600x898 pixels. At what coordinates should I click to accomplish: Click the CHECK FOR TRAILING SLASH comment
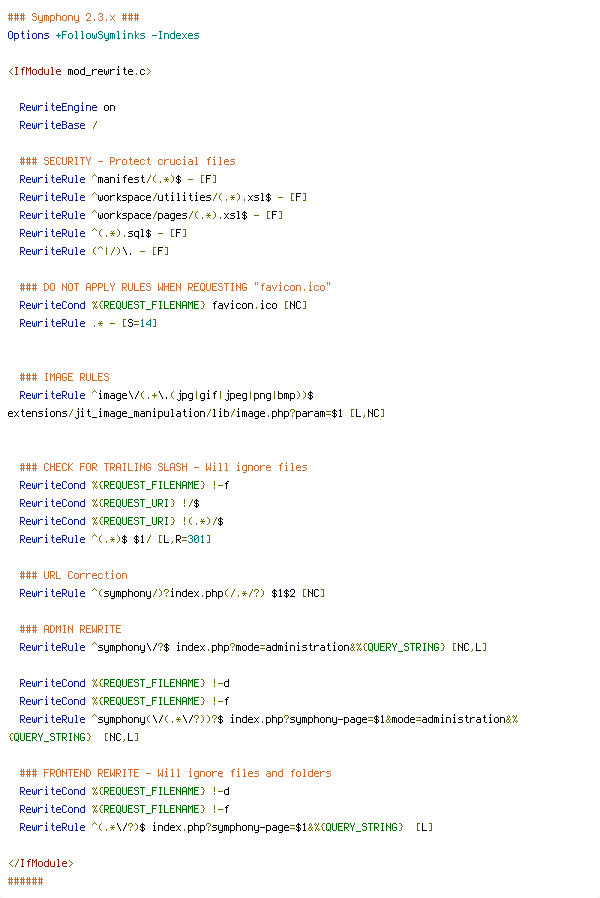pos(163,467)
